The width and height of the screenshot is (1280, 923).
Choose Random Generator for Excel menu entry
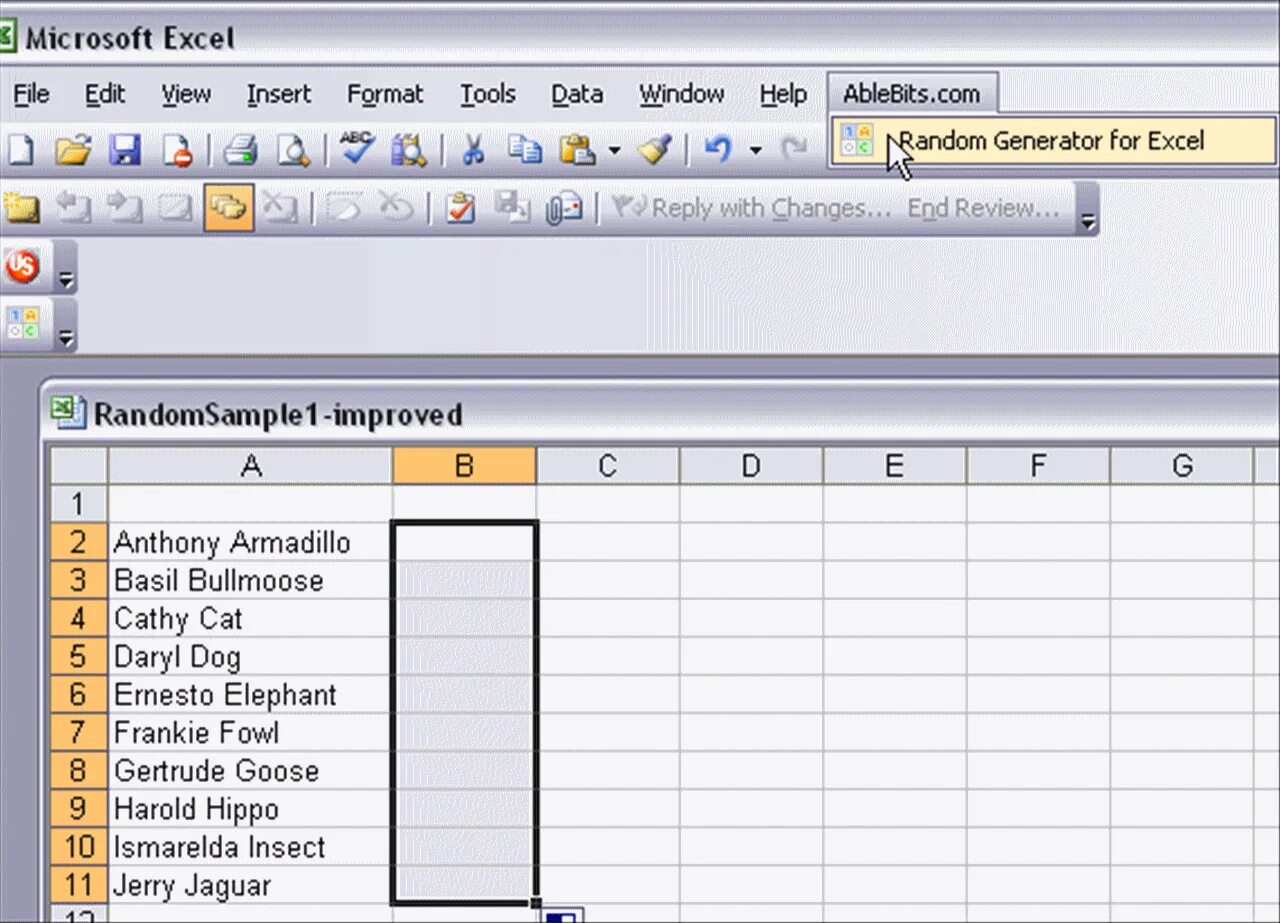tap(1054, 142)
